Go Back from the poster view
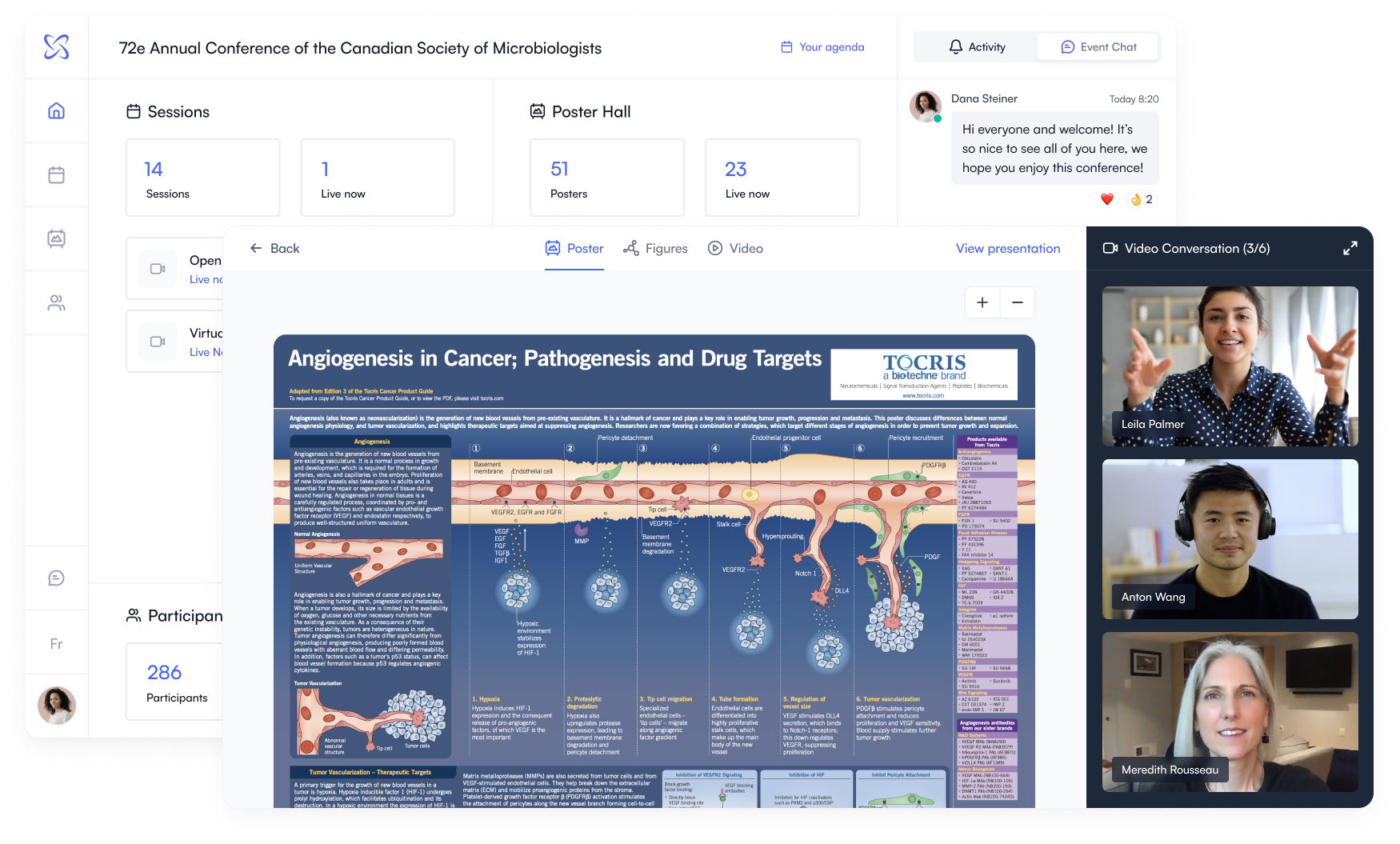 tap(274, 249)
